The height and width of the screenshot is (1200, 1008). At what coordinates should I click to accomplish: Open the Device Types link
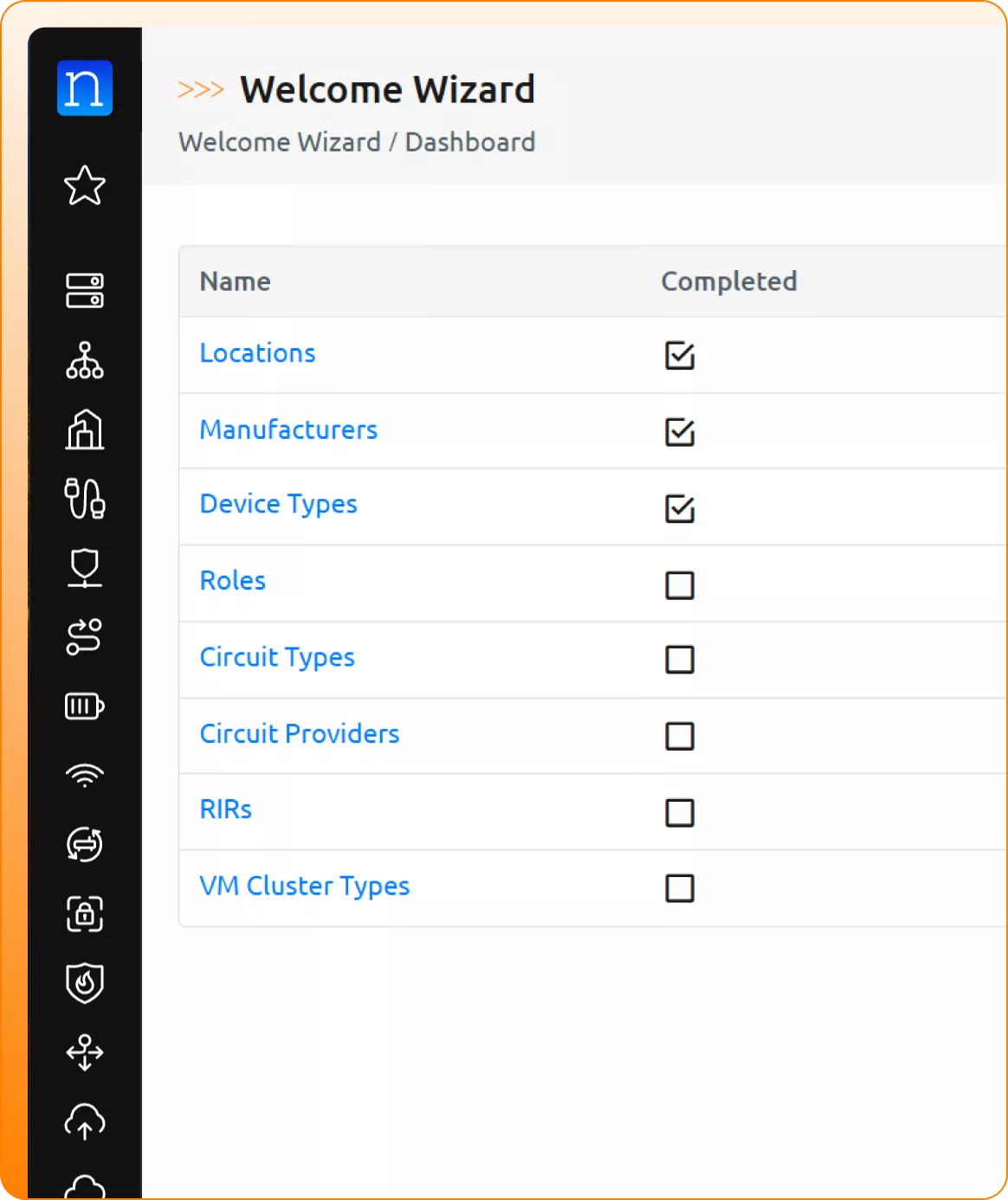pyautogui.click(x=278, y=504)
